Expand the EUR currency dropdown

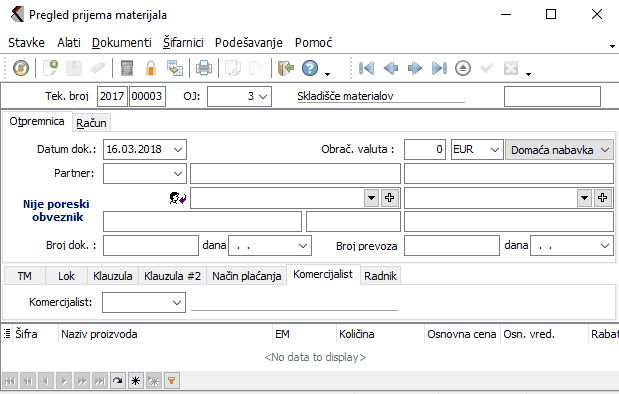(x=495, y=150)
